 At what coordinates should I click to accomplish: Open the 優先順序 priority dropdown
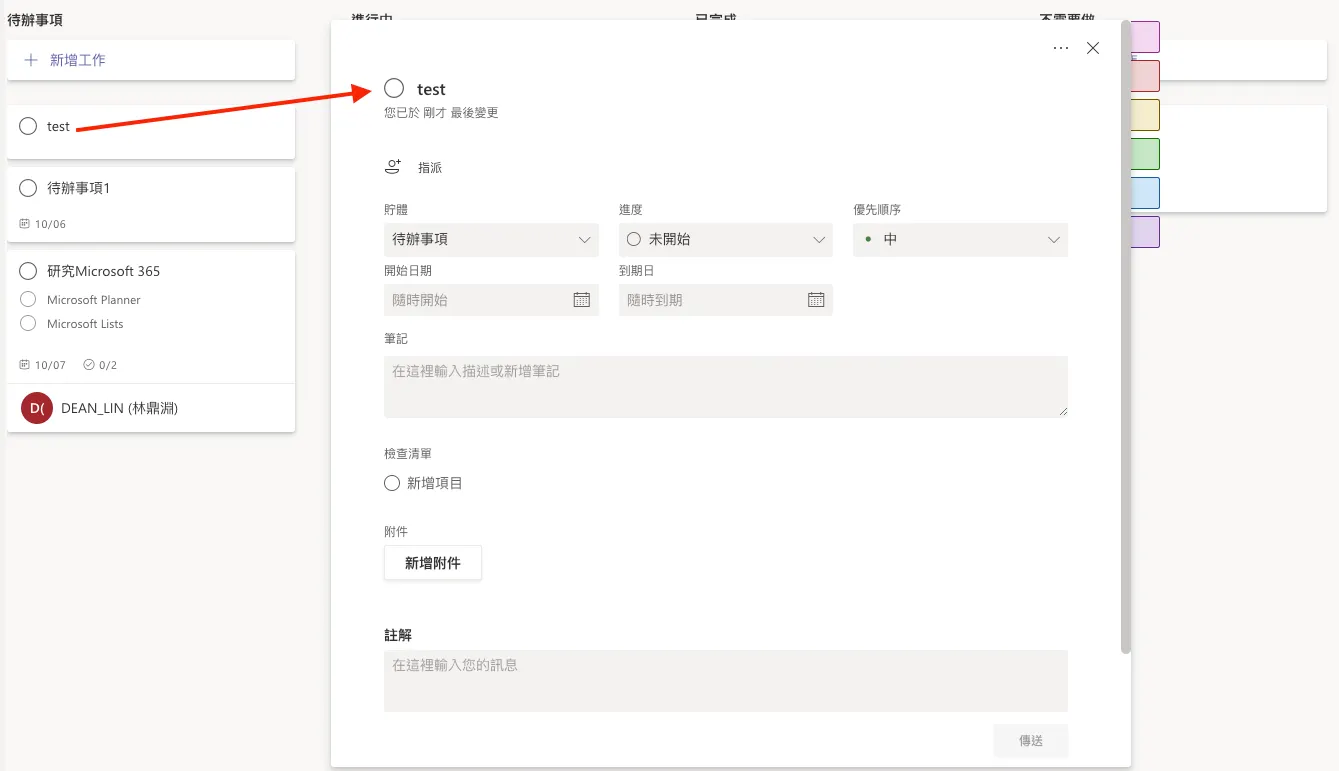click(960, 240)
